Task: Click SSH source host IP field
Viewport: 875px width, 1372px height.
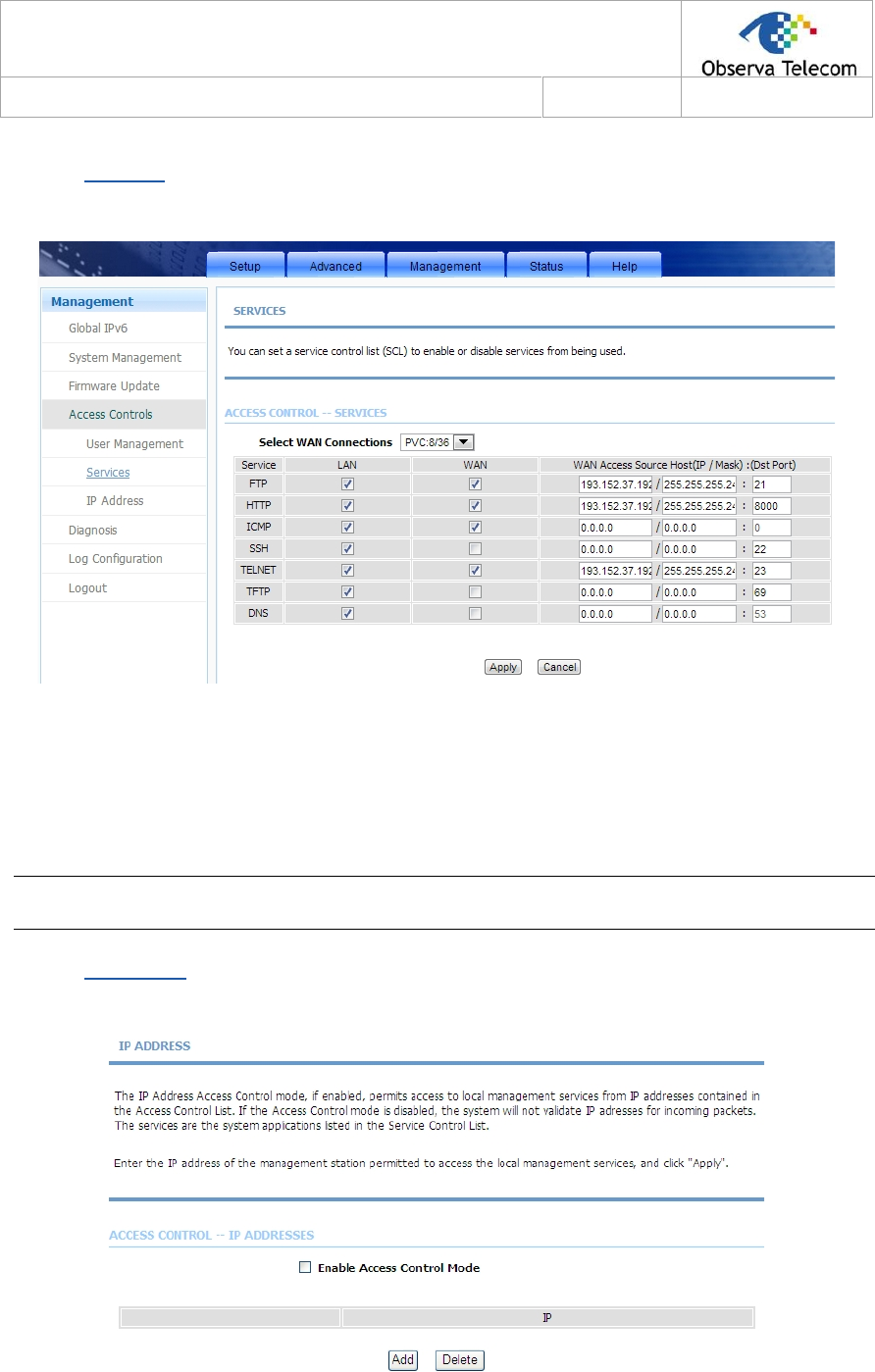Action: 615,549
